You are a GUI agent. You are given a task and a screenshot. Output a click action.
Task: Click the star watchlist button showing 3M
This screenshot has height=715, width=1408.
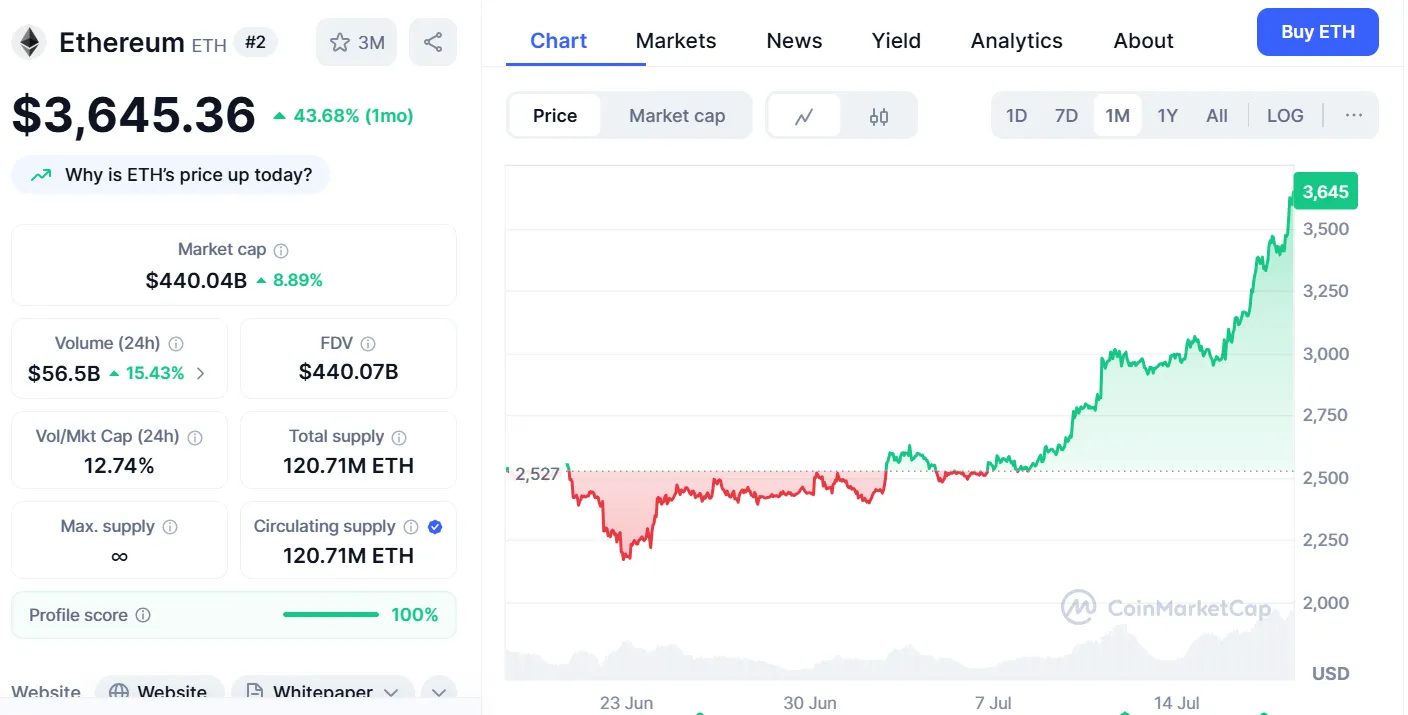(x=357, y=42)
